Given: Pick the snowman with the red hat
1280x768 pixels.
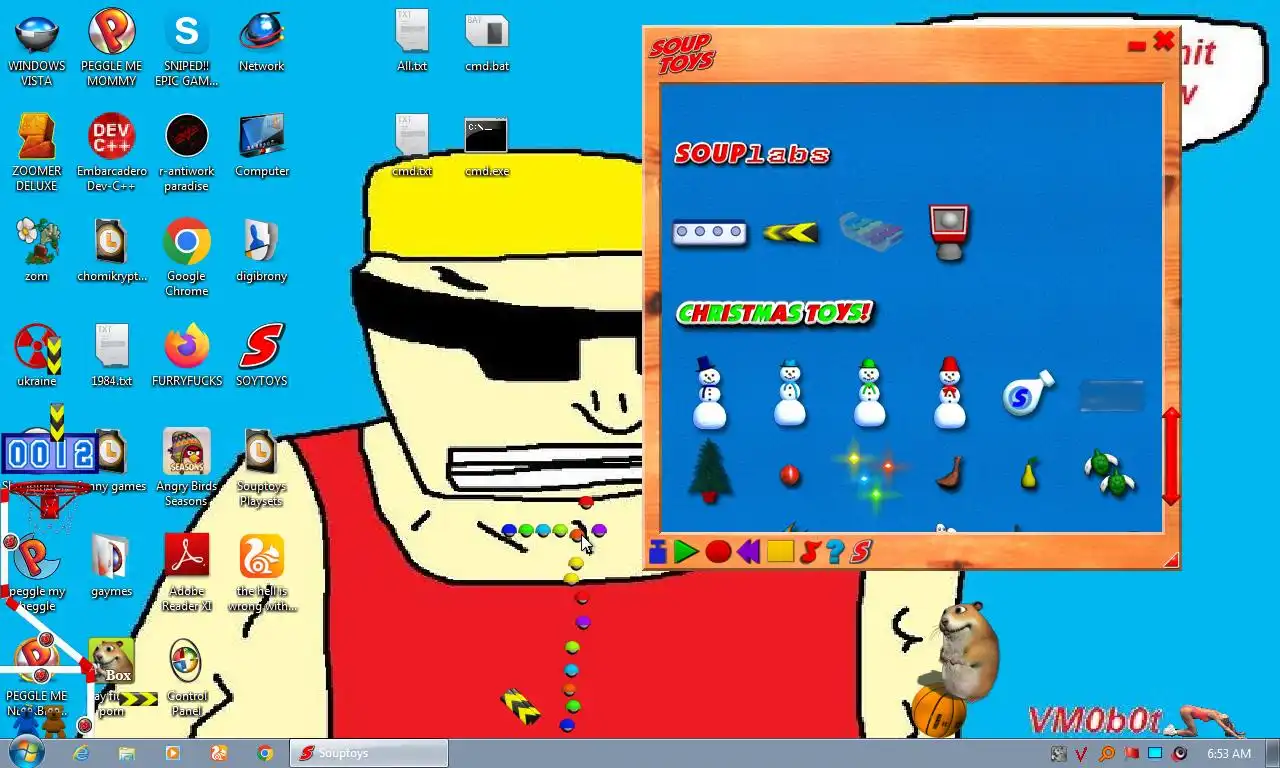Looking at the screenshot, I should [949, 393].
